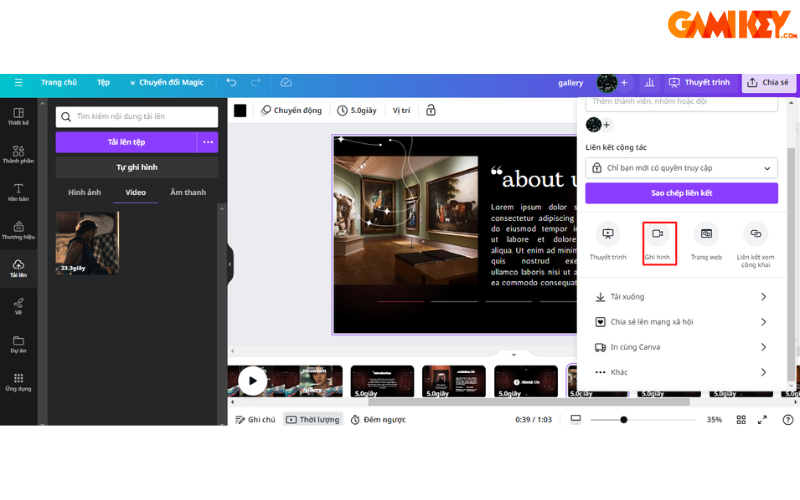Click the fullscreen expand icon
This screenshot has width=800, height=500.
pos(762,419)
